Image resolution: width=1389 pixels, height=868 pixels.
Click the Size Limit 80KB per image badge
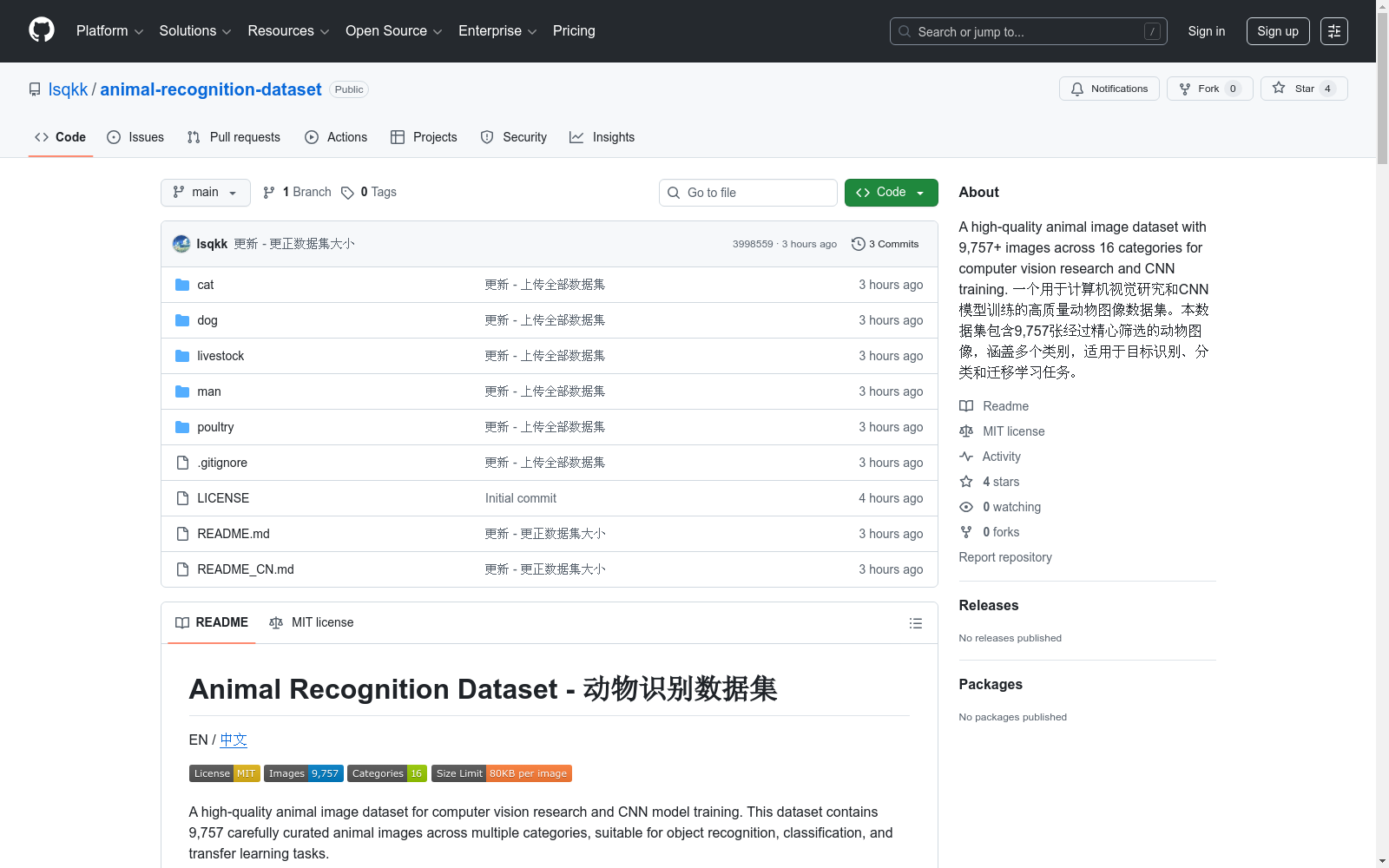[x=502, y=773]
